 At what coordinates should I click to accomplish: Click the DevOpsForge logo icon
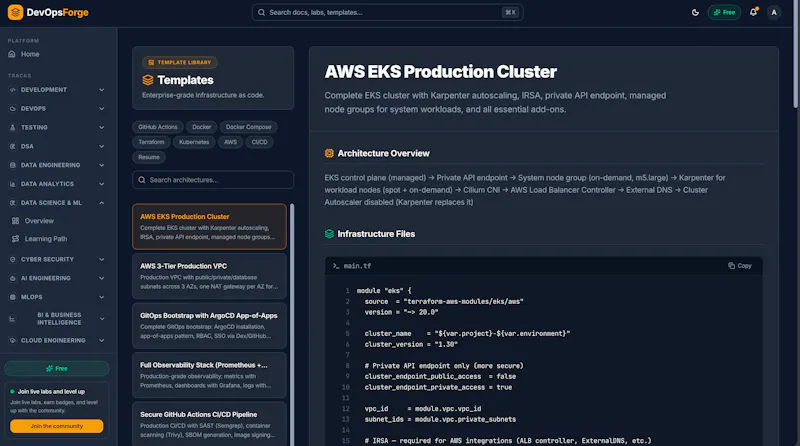click(x=15, y=12)
